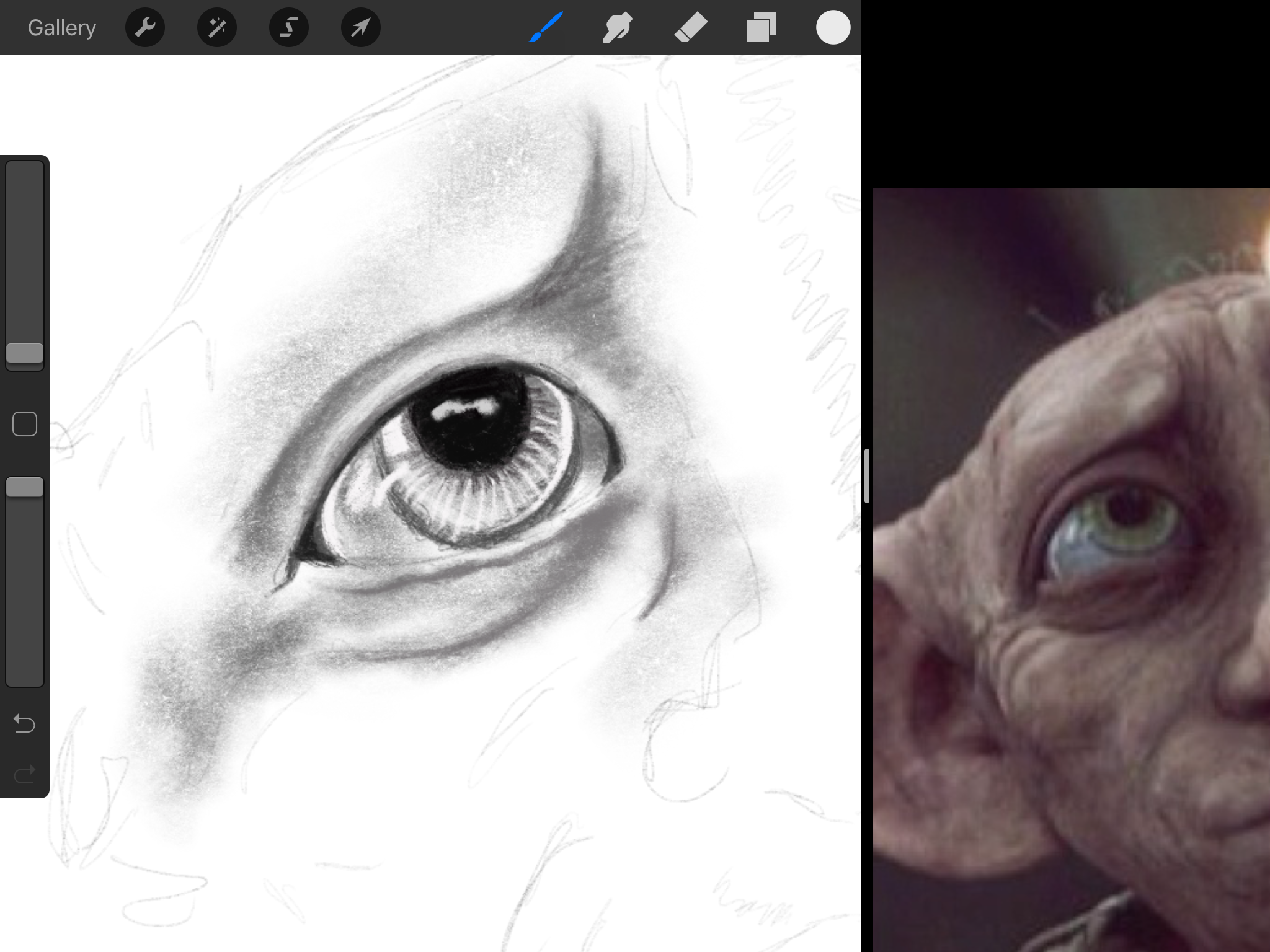
Task: Open the Adjustments magic wand menu
Action: (217, 28)
